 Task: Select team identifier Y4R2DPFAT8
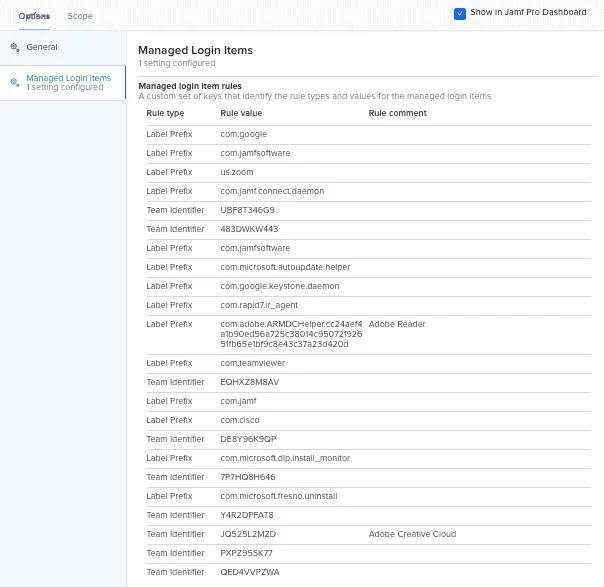[247, 515]
